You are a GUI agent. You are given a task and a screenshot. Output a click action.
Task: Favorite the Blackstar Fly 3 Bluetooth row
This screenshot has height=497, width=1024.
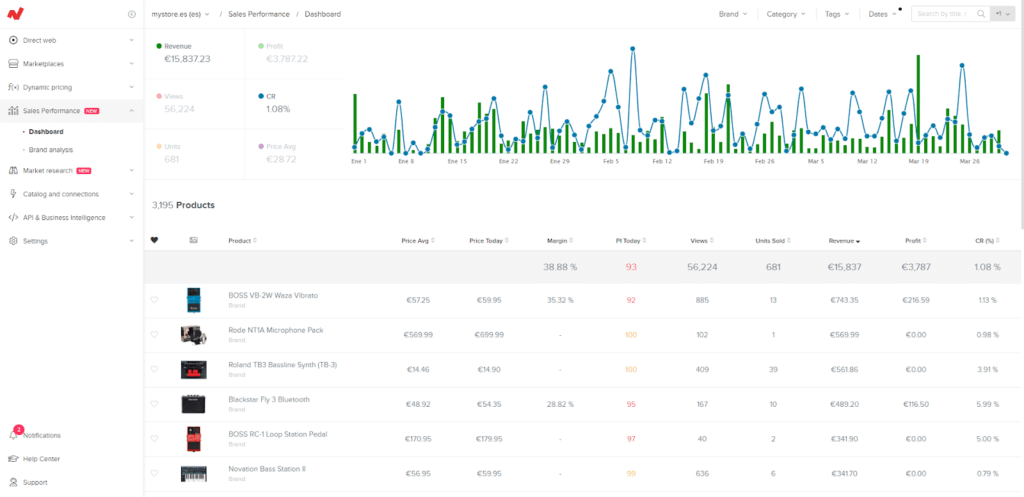coord(154,404)
